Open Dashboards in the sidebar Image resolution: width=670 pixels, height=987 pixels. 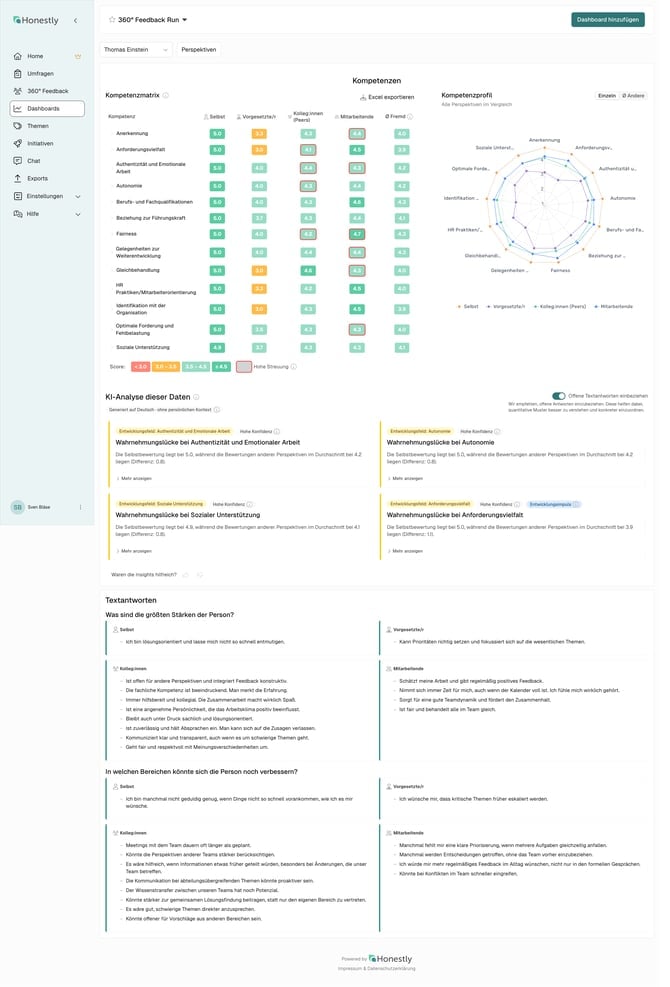pos(47,109)
